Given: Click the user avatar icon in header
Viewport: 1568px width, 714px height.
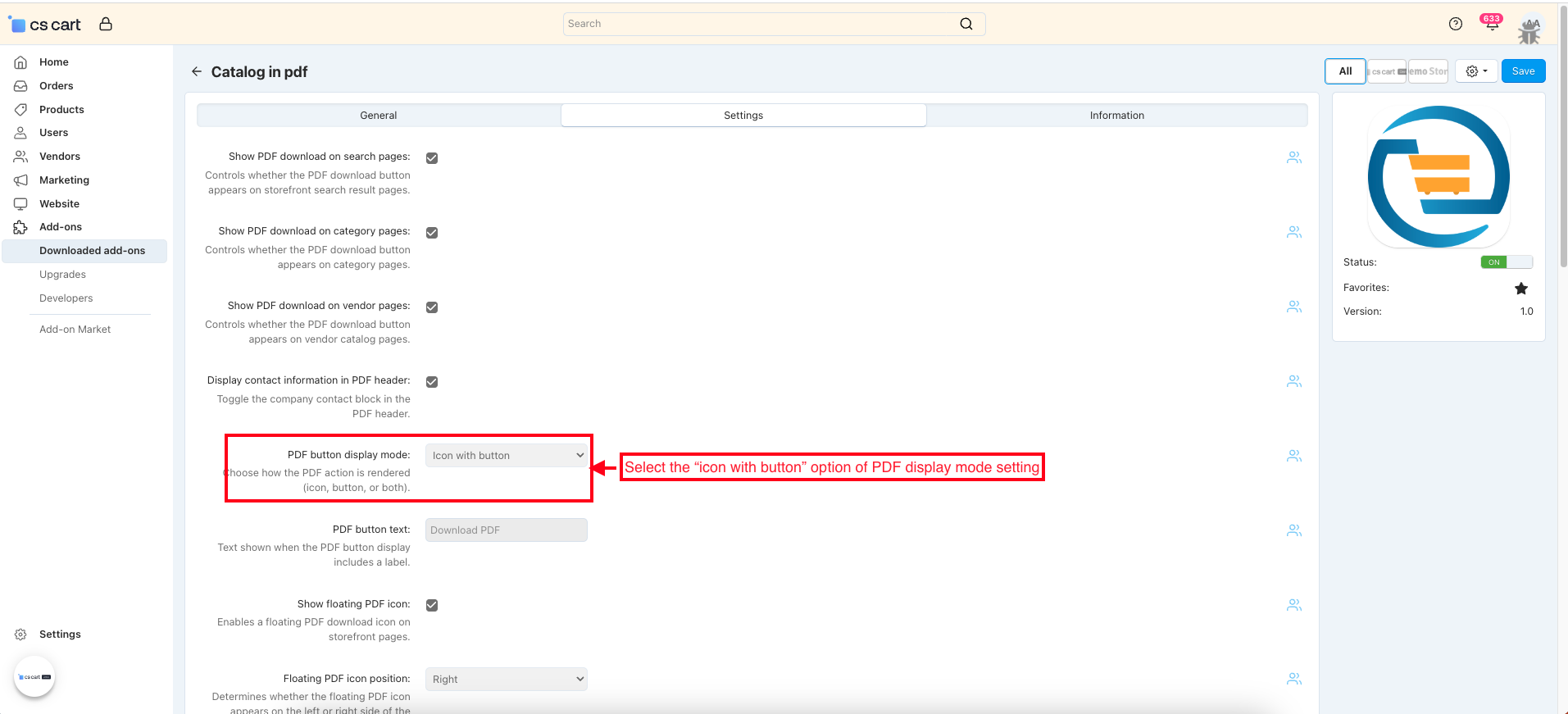Looking at the screenshot, I should coord(1529,30).
